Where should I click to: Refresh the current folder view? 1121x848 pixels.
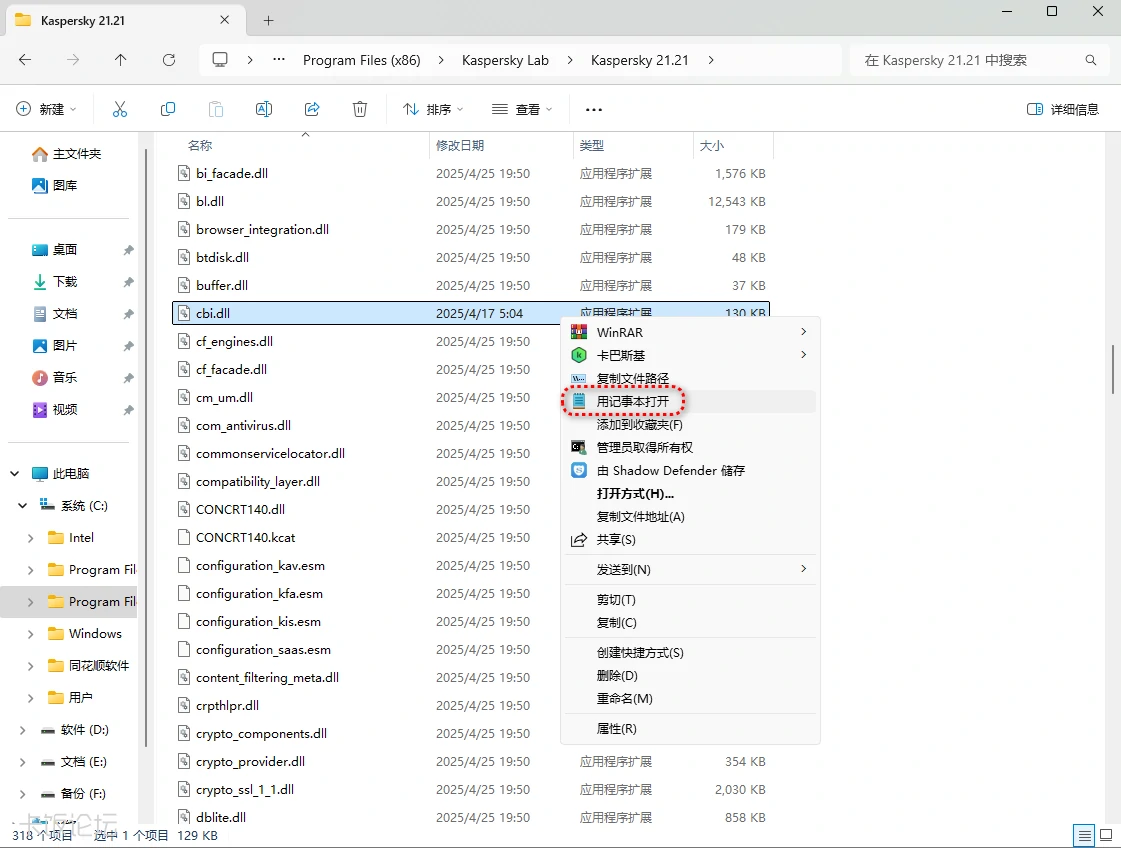click(169, 60)
